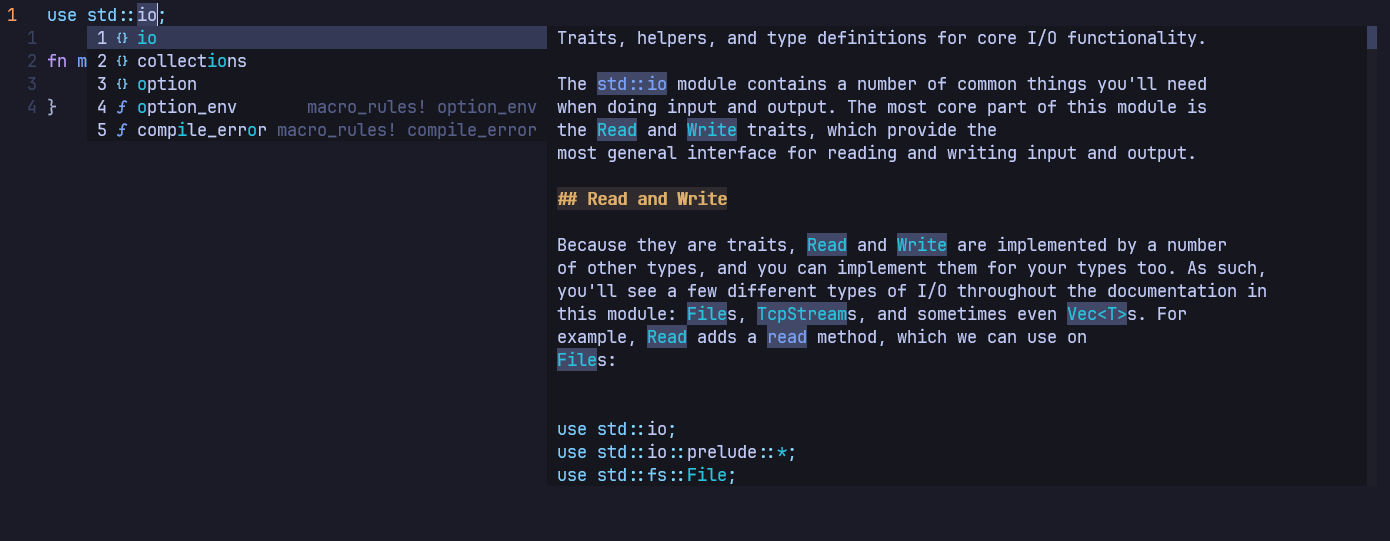Click 'use std::fs::File;' example line
The width and height of the screenshot is (1390, 541).
647,475
